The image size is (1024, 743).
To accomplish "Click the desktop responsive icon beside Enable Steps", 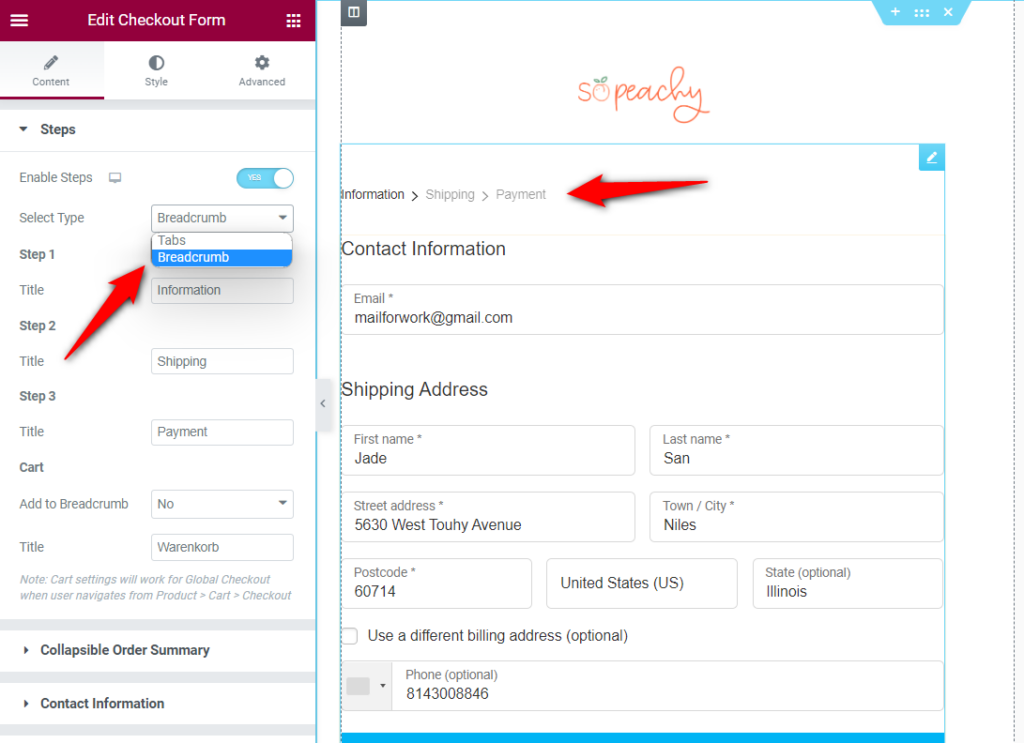I will (115, 177).
